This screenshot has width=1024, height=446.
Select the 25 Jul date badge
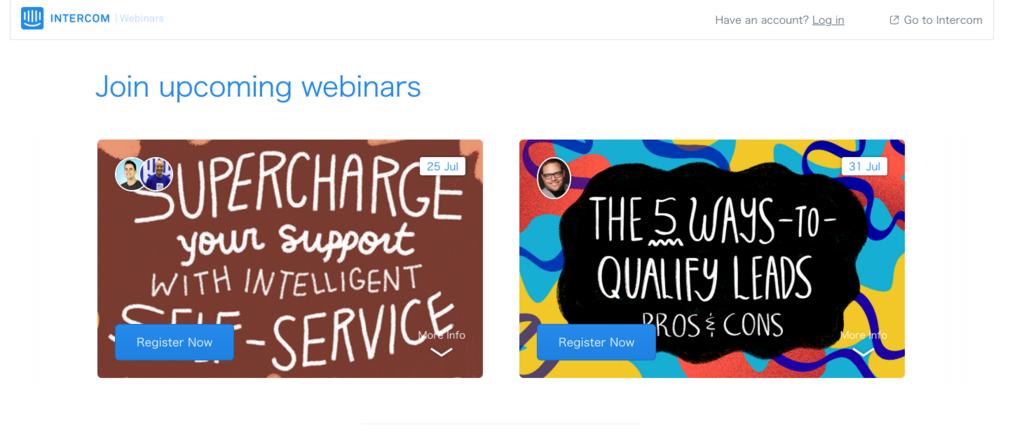tap(442, 167)
